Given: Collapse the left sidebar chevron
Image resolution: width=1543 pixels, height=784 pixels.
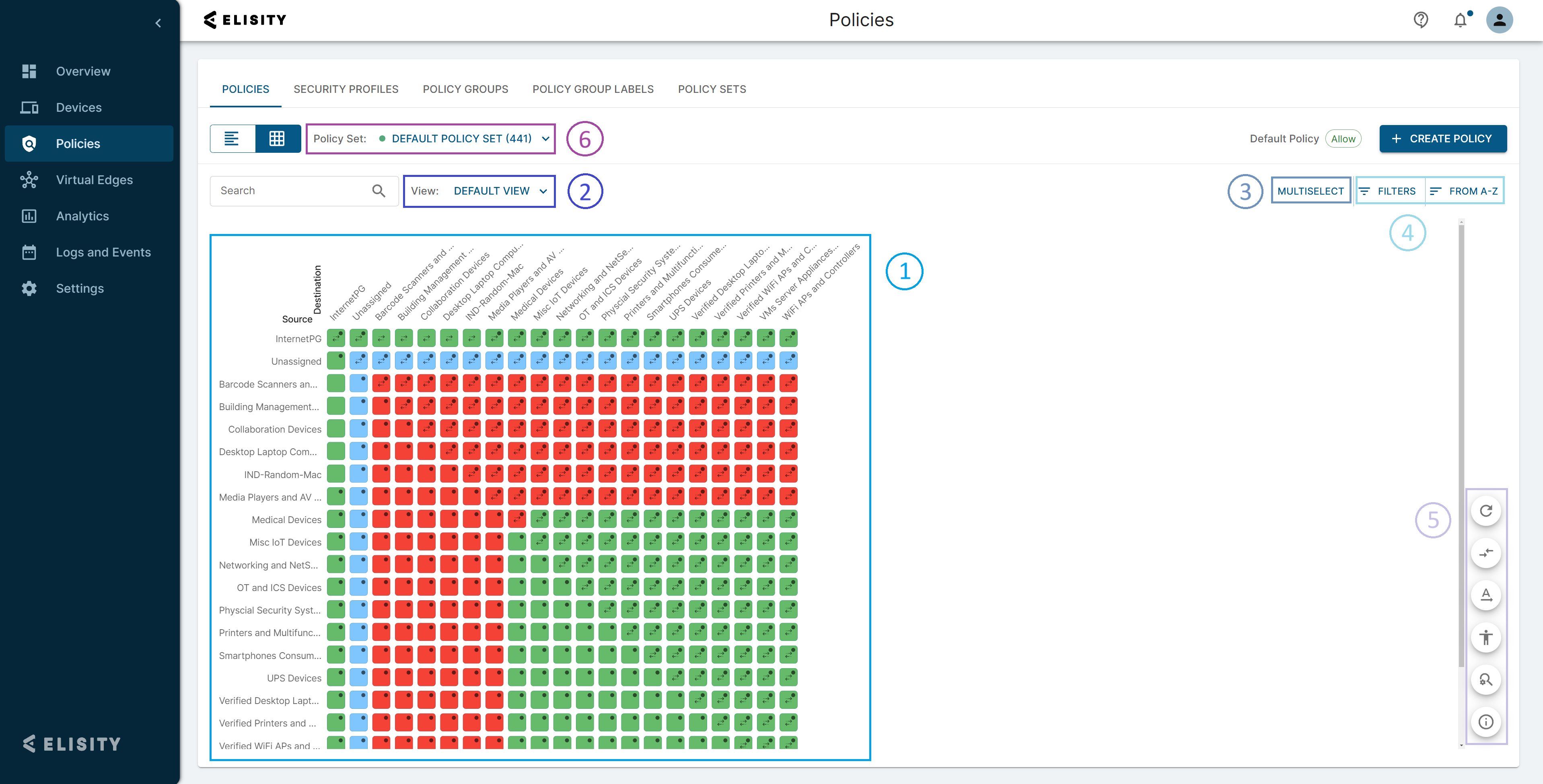Looking at the screenshot, I should coord(158,23).
